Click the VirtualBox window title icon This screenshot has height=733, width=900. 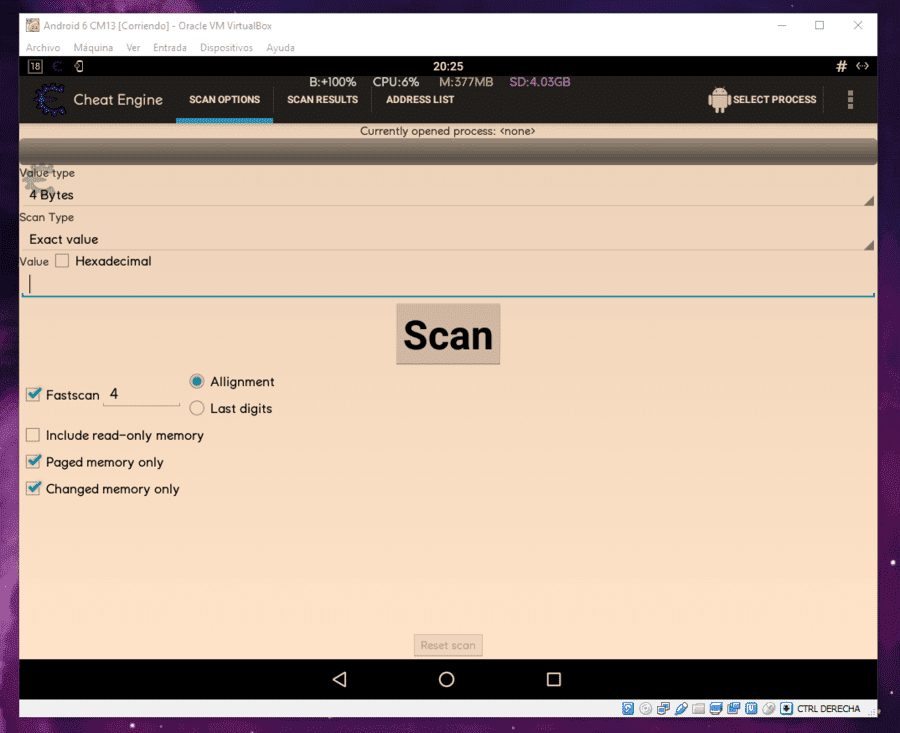pos(33,25)
